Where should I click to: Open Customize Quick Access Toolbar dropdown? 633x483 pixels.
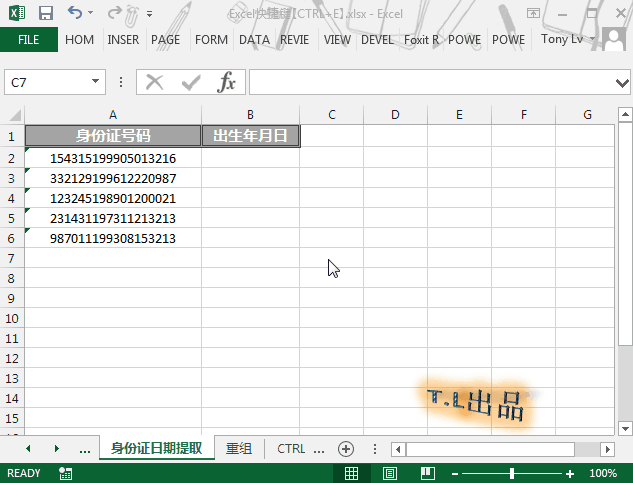(149, 14)
